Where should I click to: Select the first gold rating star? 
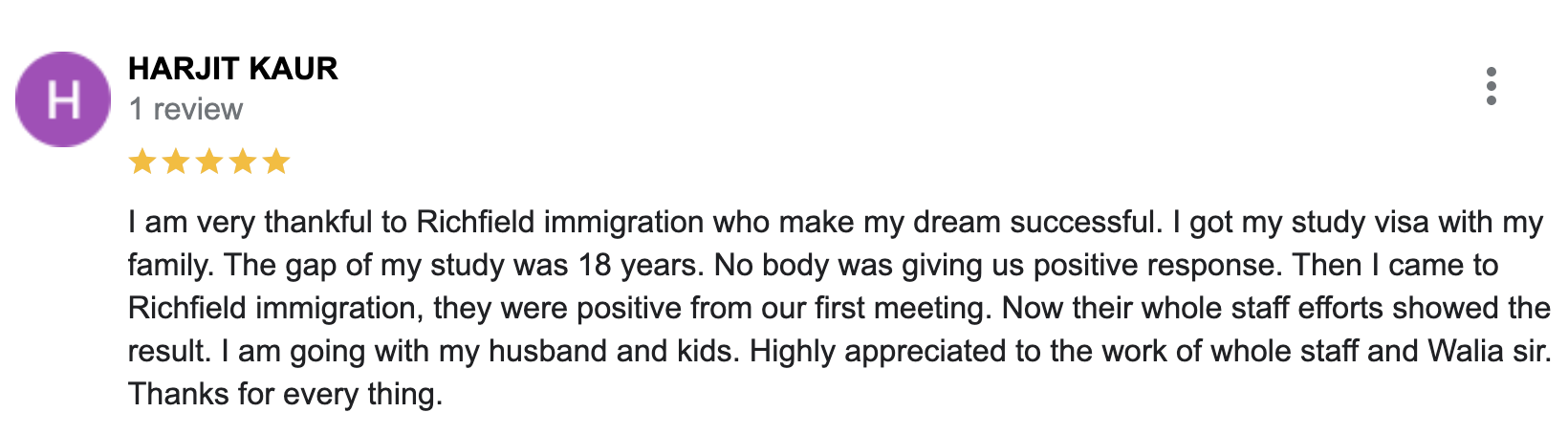click(142, 162)
